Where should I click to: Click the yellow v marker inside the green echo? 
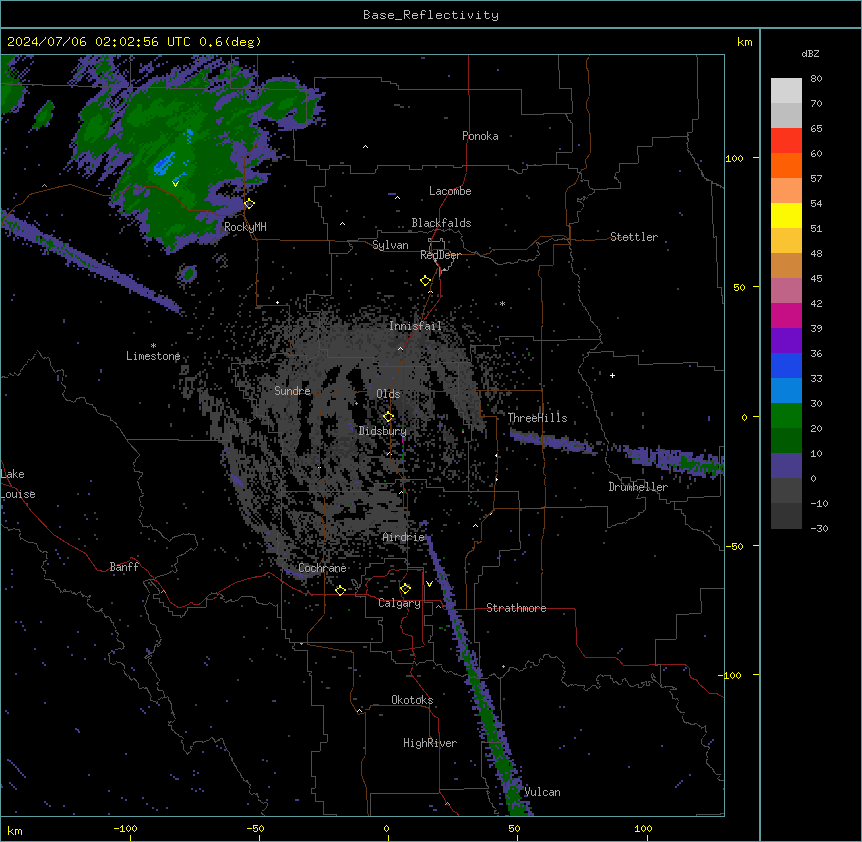[x=175, y=184]
